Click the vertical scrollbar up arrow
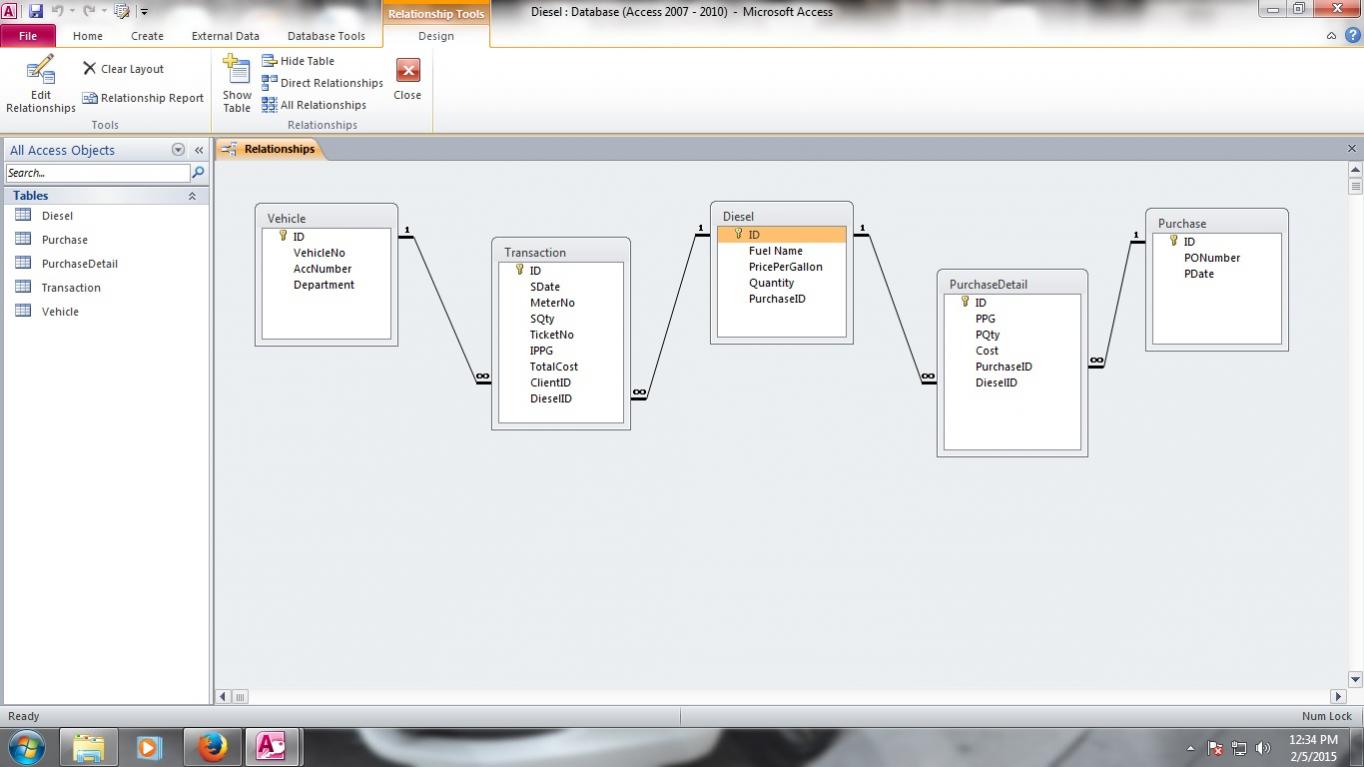The width and height of the screenshot is (1364, 767). 1356,170
